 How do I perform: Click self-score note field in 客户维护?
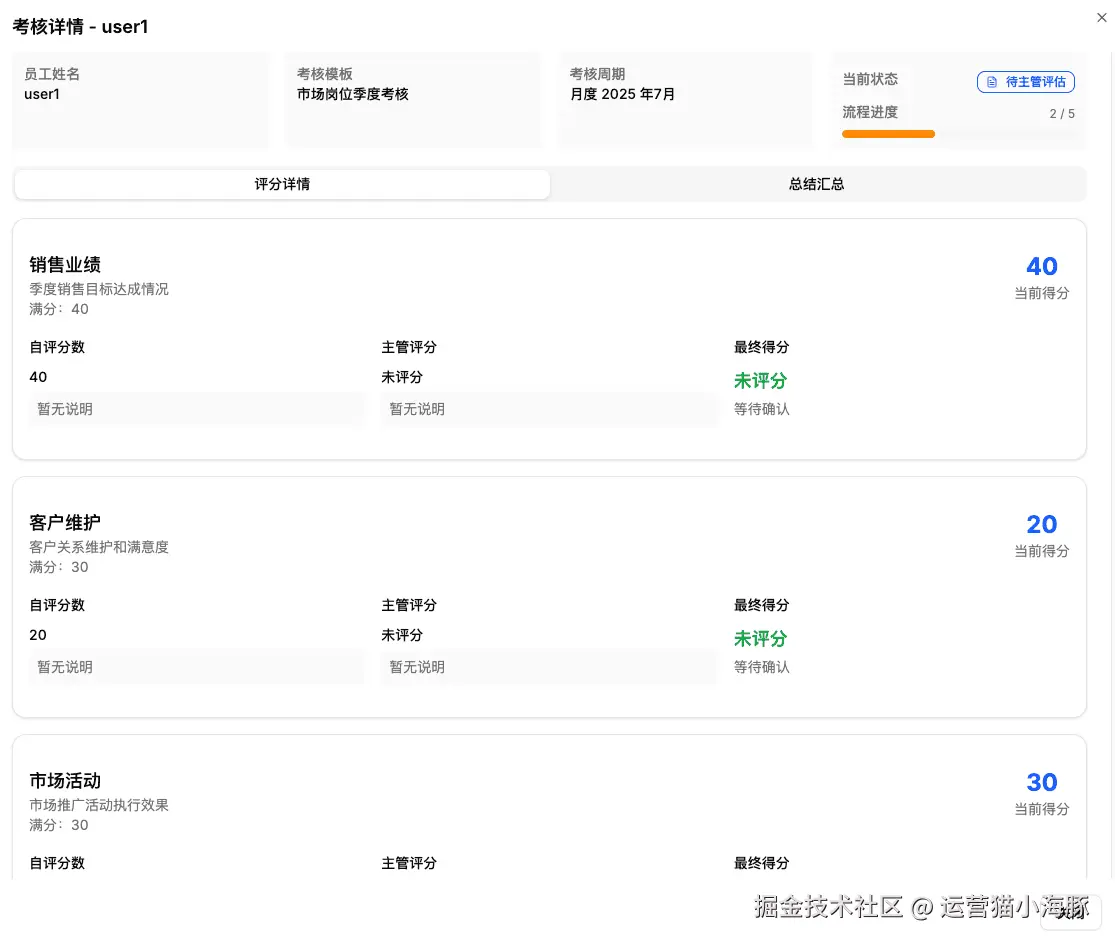coord(196,667)
